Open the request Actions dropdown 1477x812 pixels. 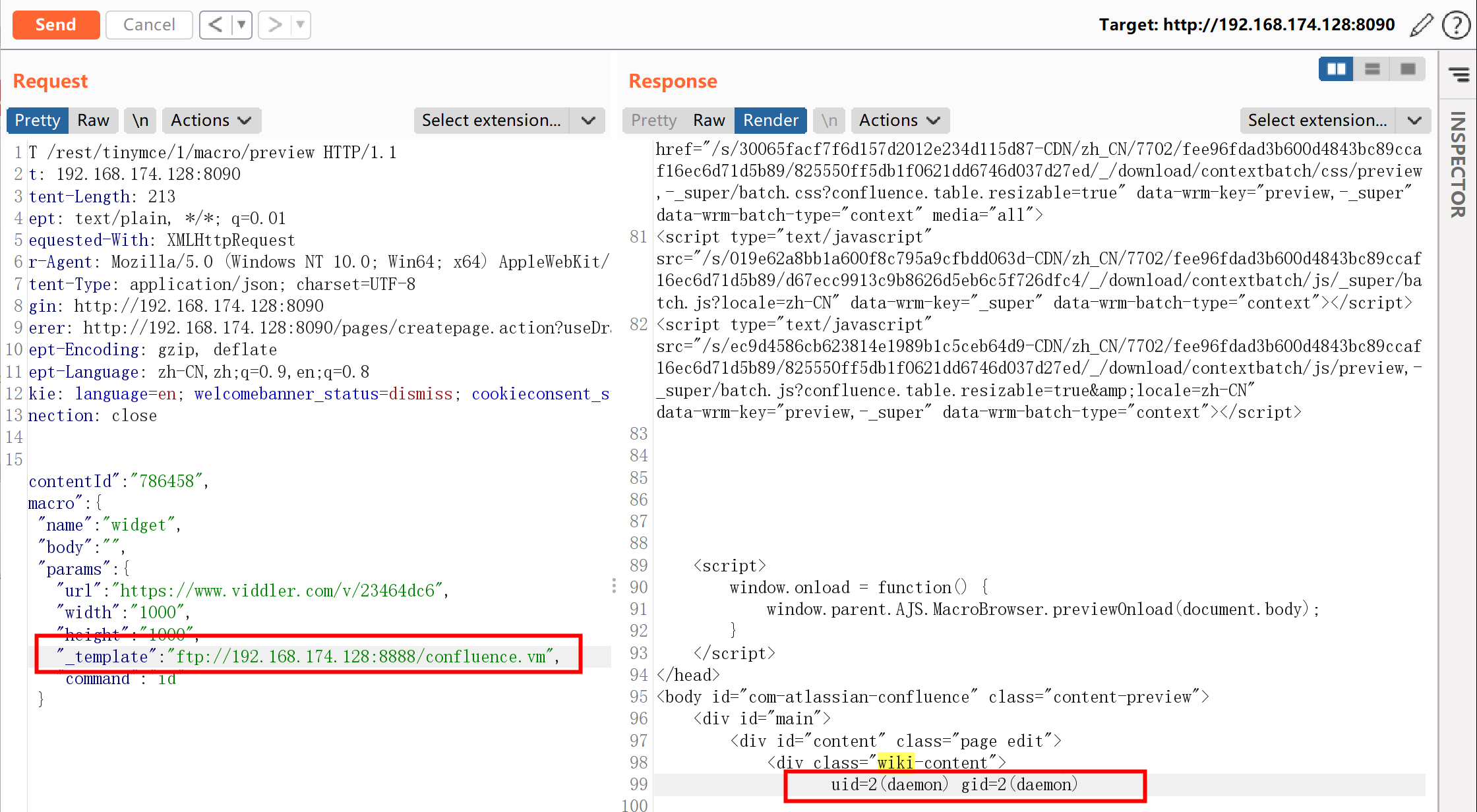pyautogui.click(x=211, y=121)
